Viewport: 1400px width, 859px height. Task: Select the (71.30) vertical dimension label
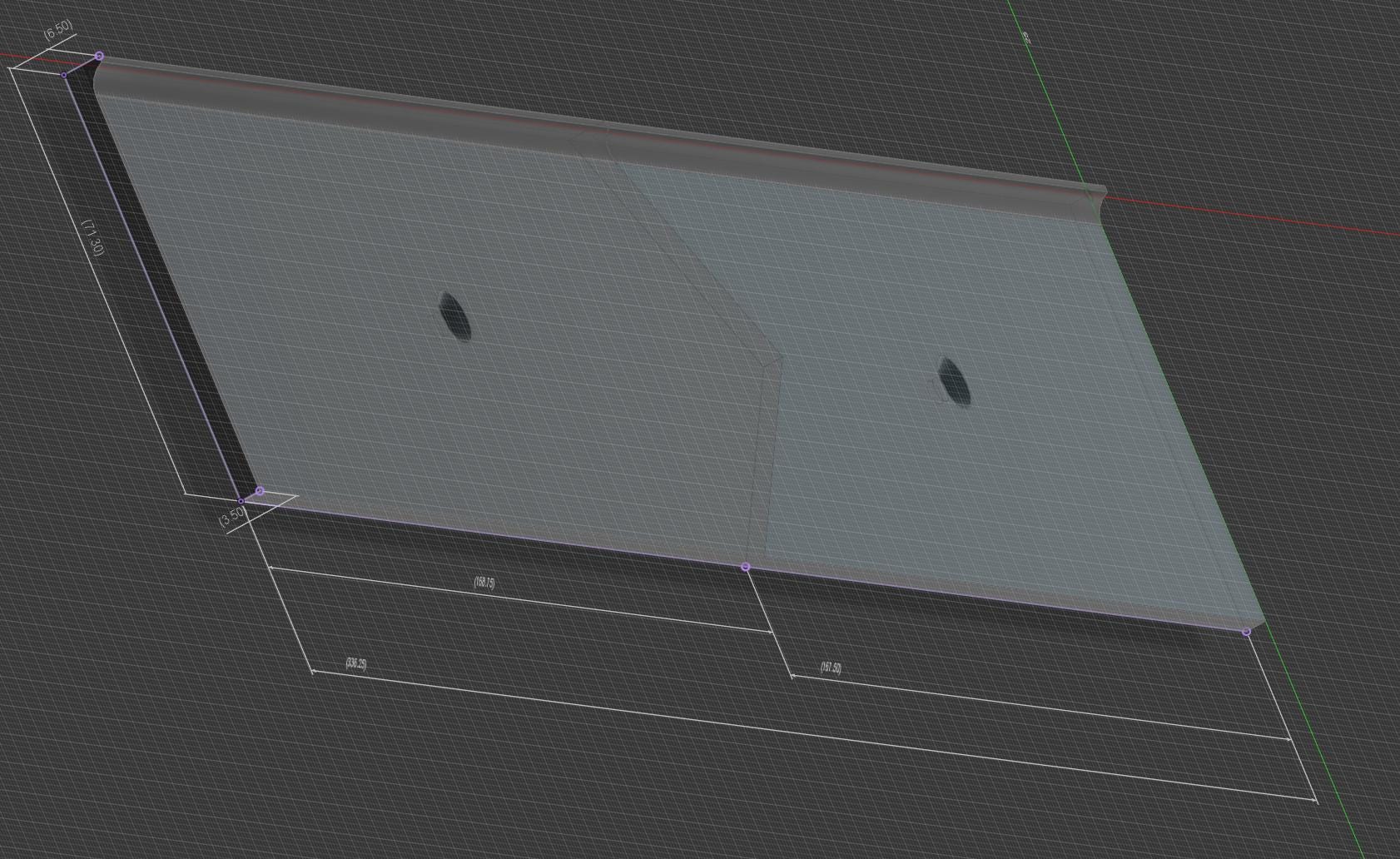coord(93,238)
